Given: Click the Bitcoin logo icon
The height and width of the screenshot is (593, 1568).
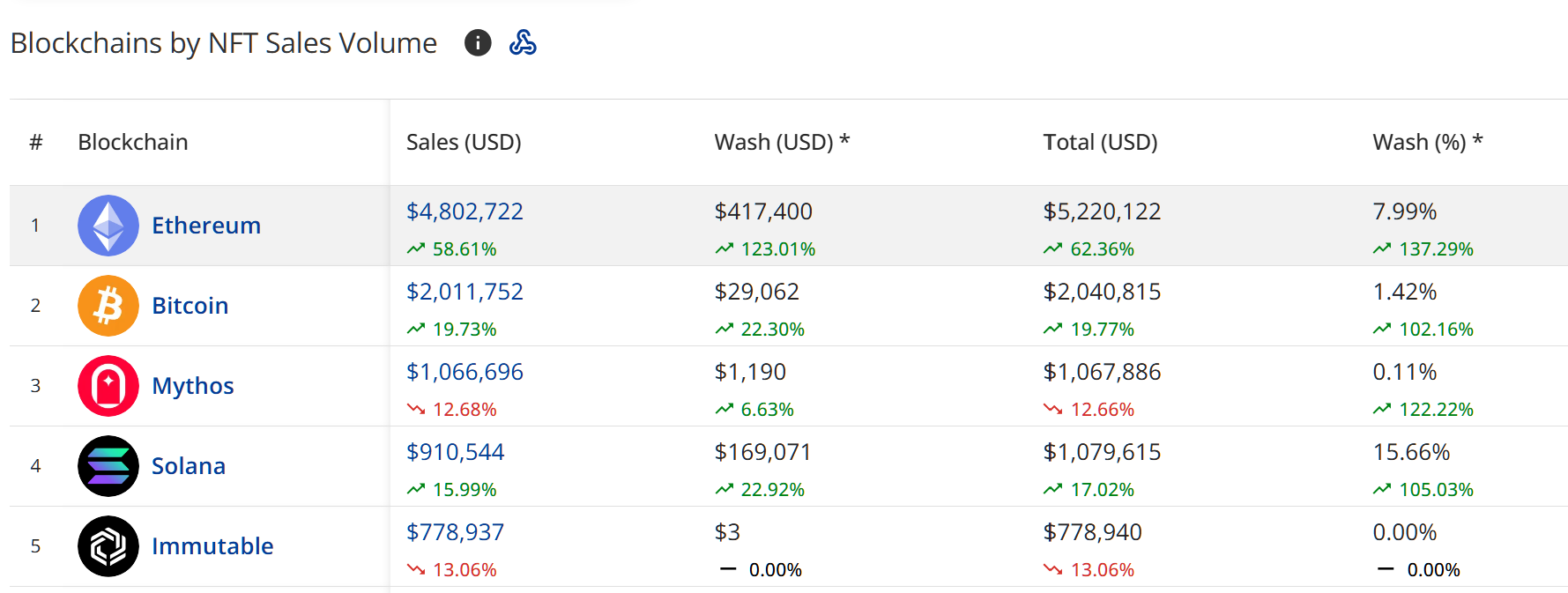Looking at the screenshot, I should (x=108, y=306).
